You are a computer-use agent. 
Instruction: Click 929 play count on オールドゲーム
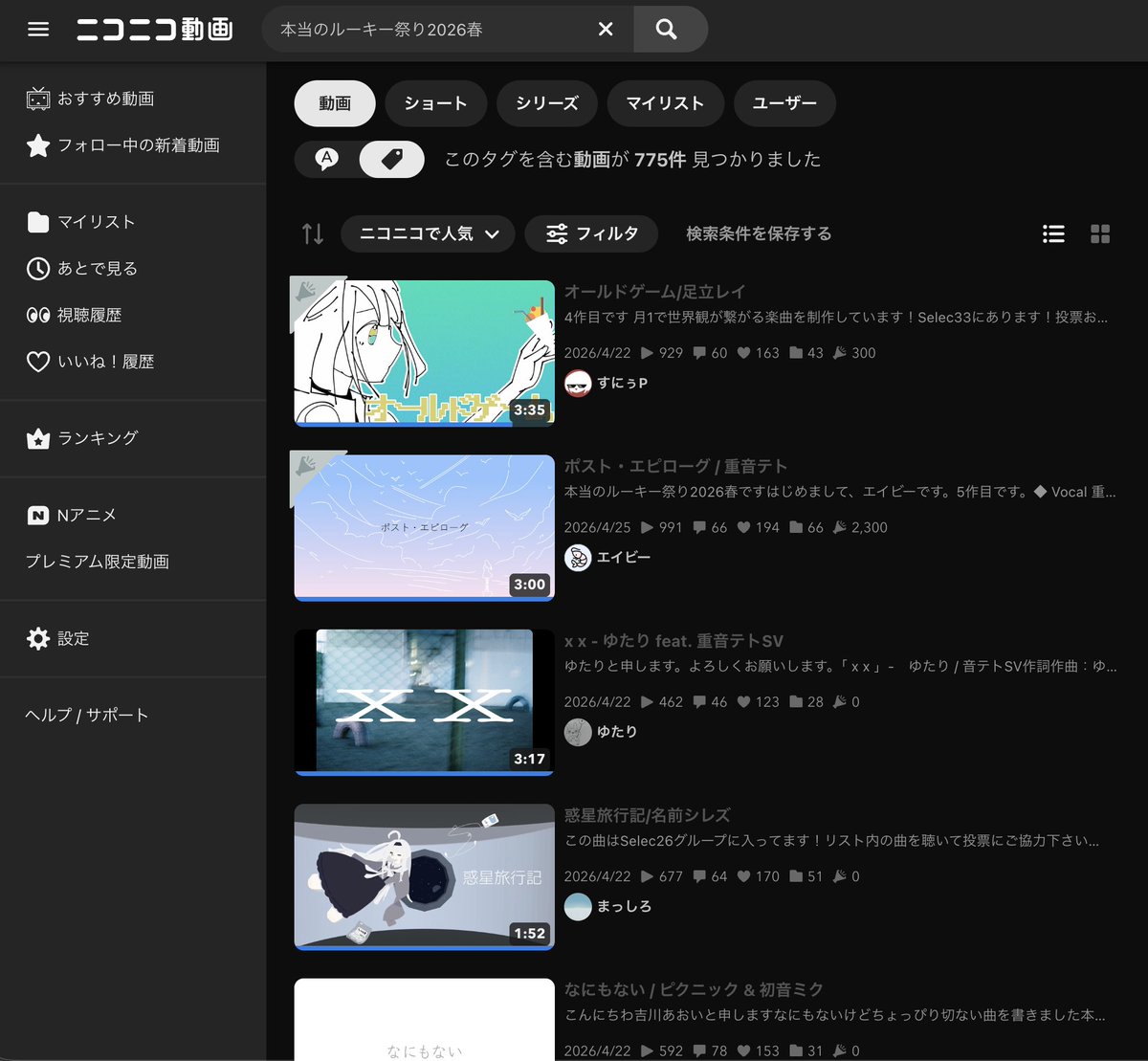[662, 353]
